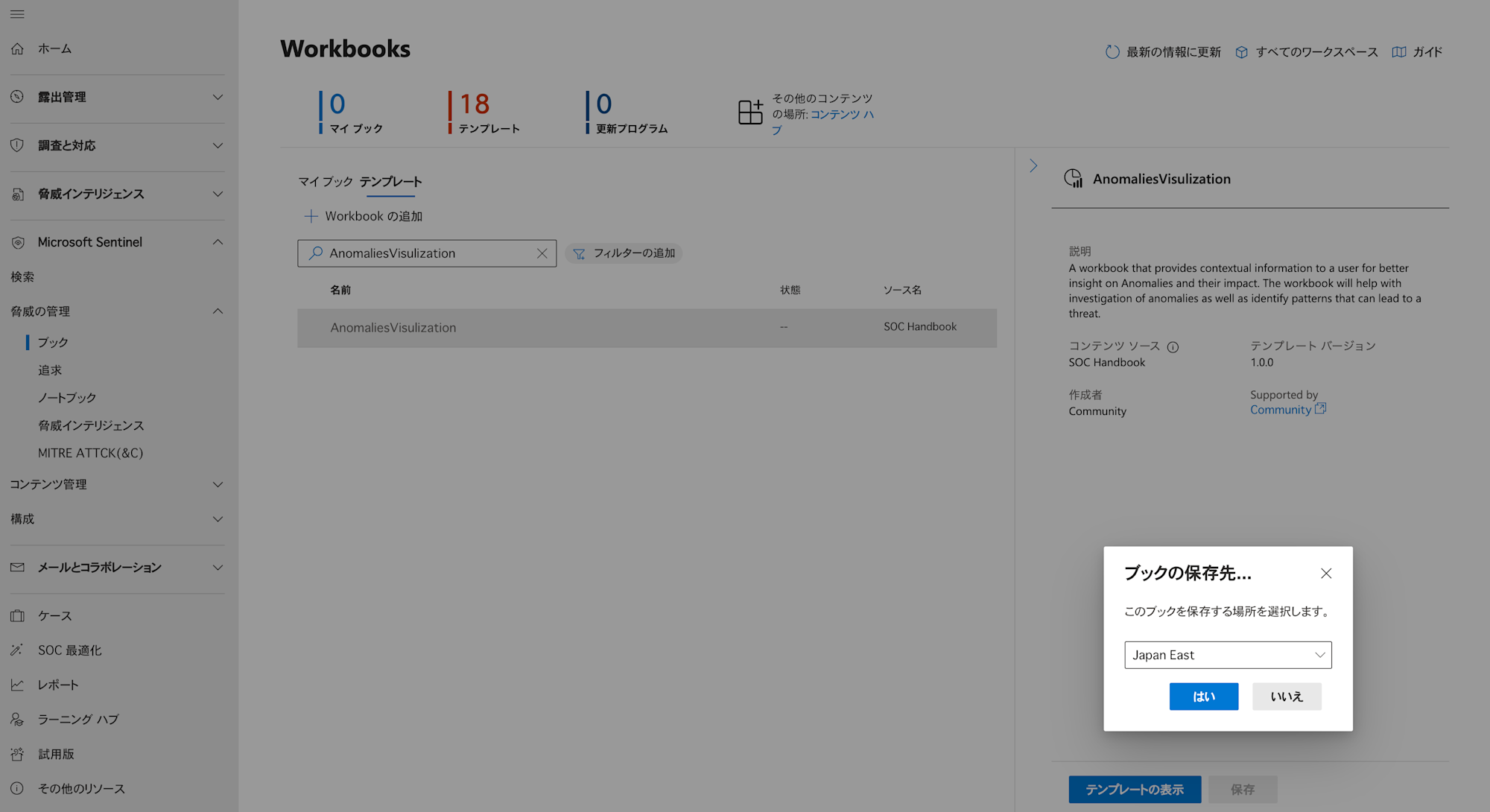Click the Microsoft Sentinel shield icon
The image size is (1490, 812).
(x=17, y=242)
